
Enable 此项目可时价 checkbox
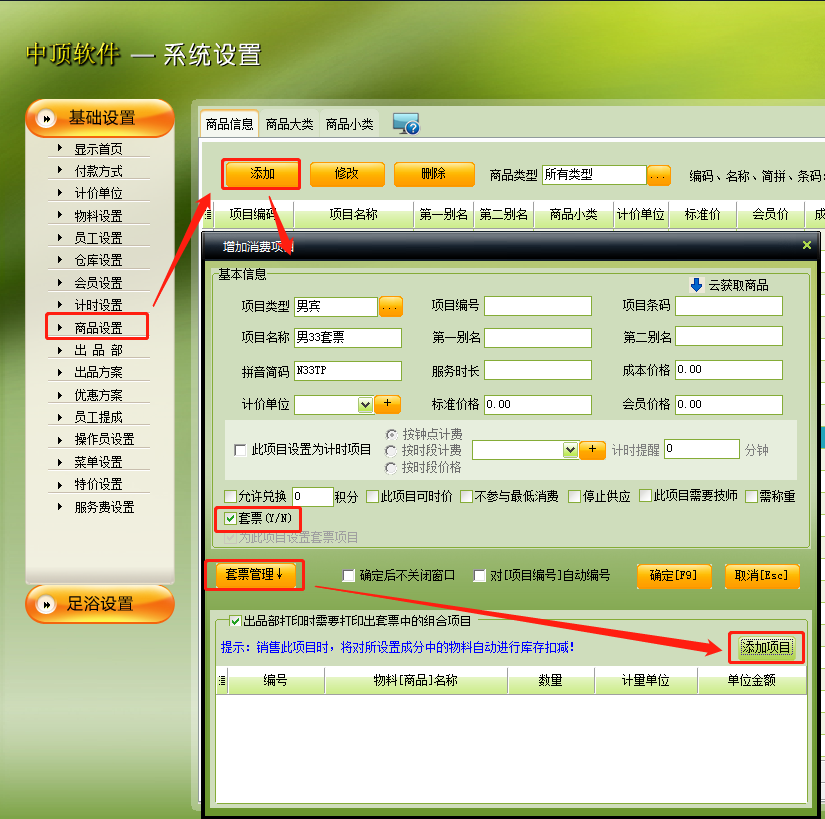coord(372,496)
